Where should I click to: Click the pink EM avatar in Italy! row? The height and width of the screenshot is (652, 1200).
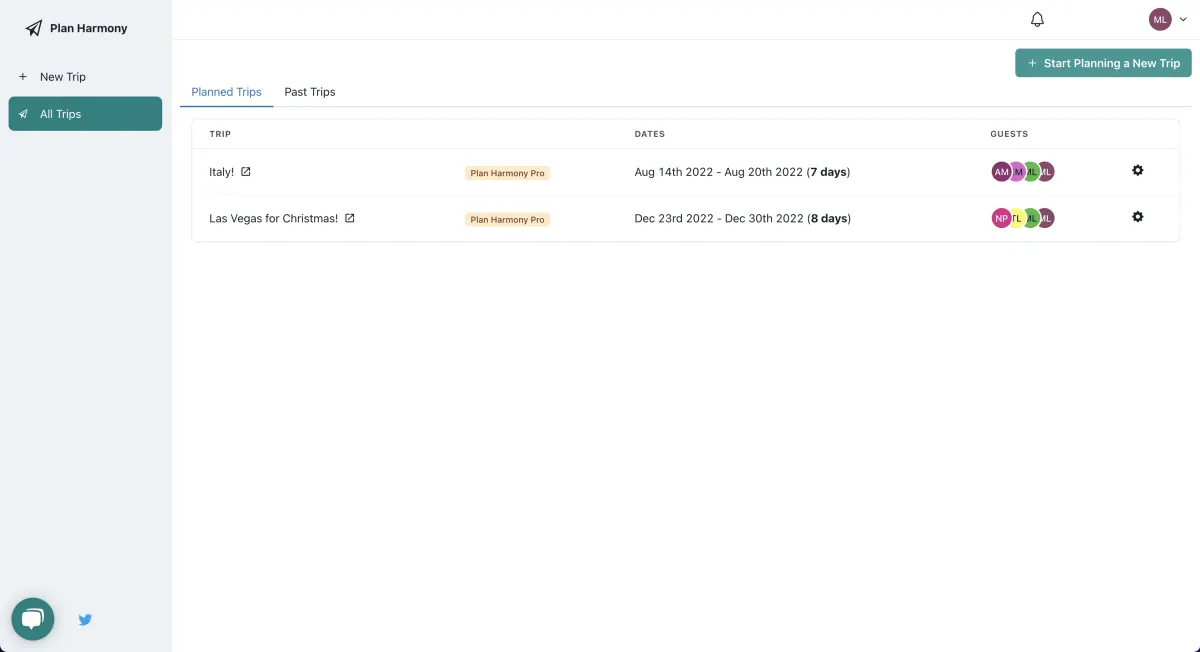pyautogui.click(x=1016, y=172)
